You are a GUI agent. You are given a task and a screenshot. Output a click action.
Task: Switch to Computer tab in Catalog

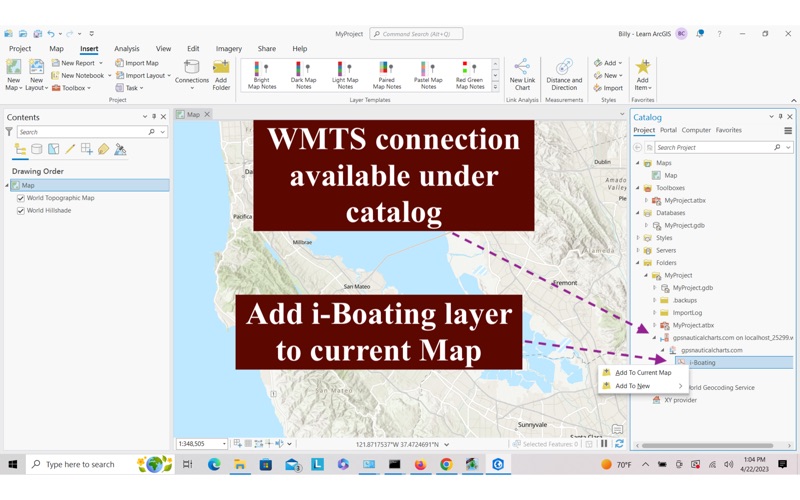pyautogui.click(x=696, y=130)
